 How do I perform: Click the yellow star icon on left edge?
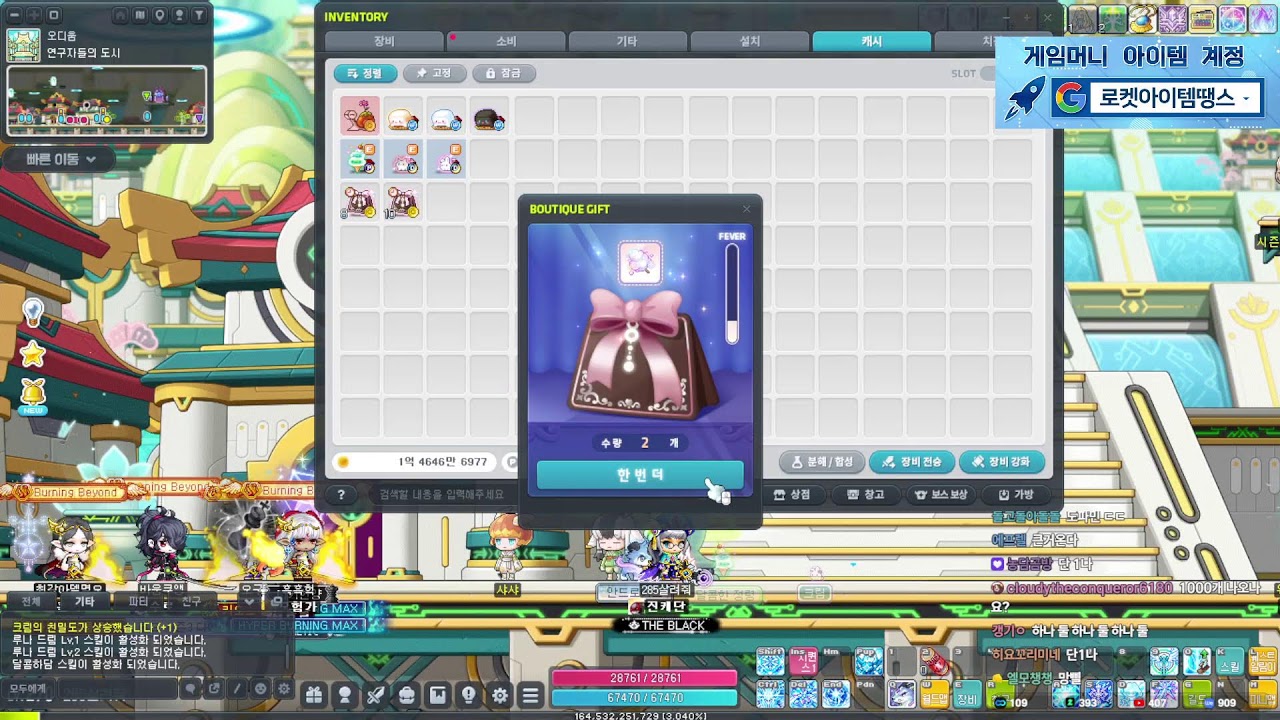tap(33, 353)
